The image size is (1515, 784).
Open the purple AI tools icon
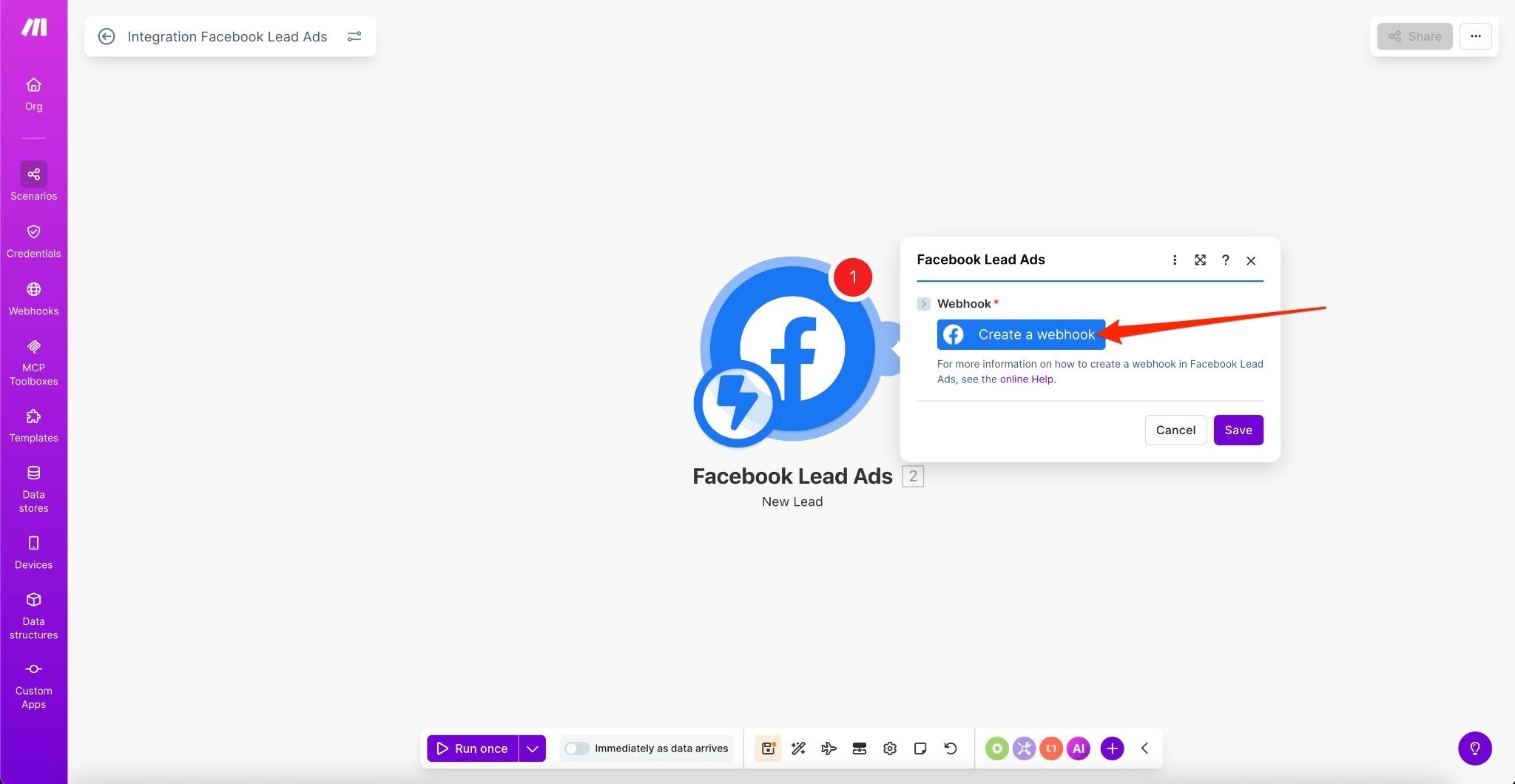point(1078,748)
